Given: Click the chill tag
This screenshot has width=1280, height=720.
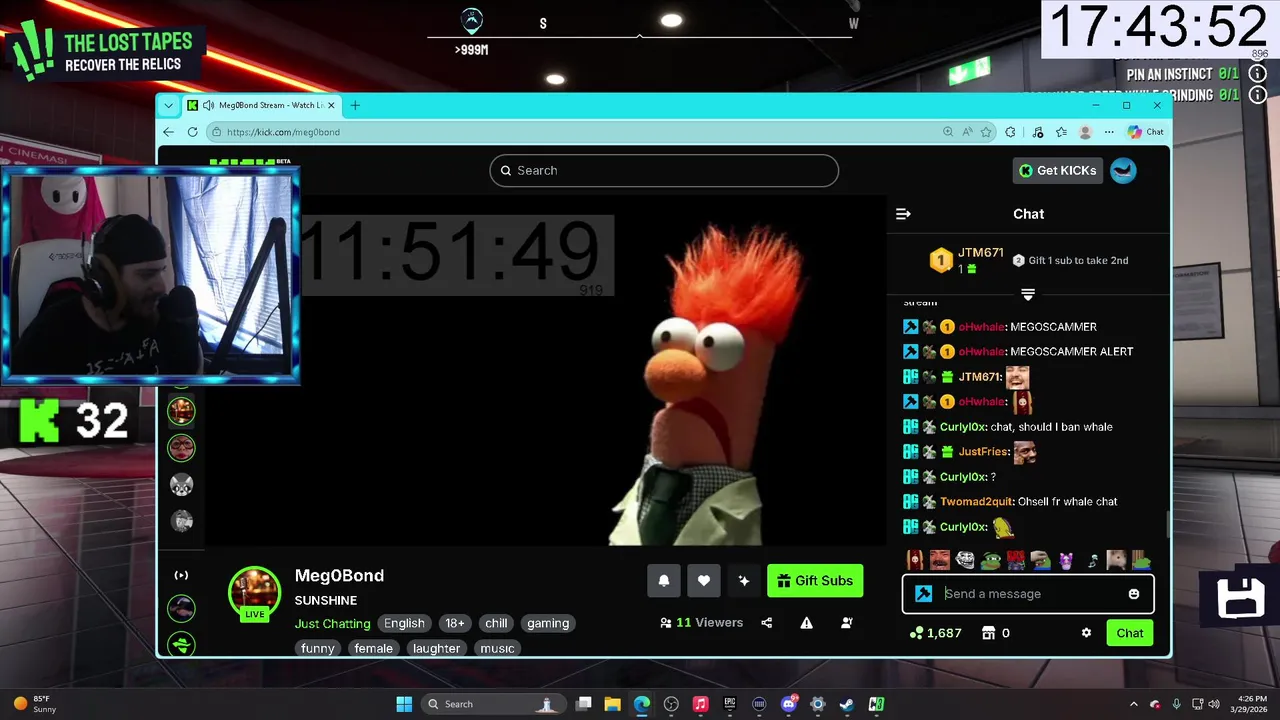Looking at the screenshot, I should [x=496, y=623].
